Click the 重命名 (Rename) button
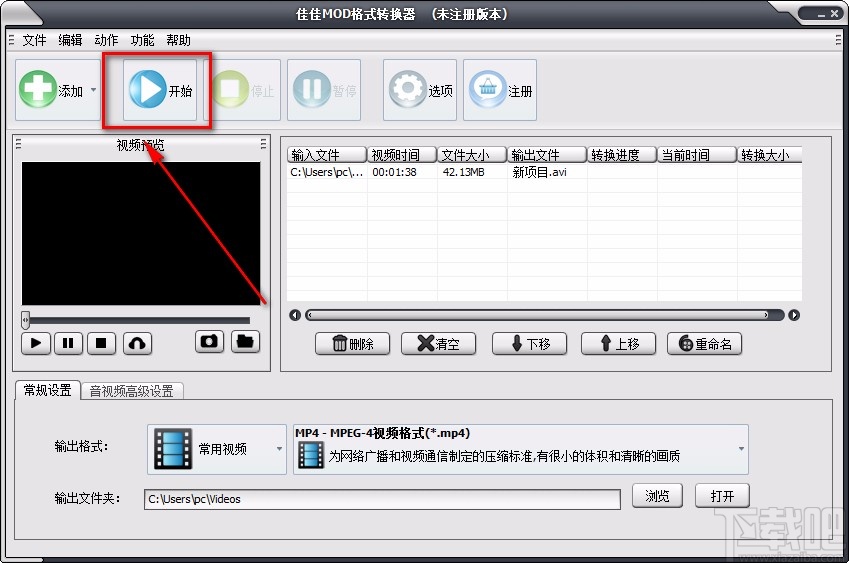This screenshot has height=563, width=849. click(x=704, y=344)
